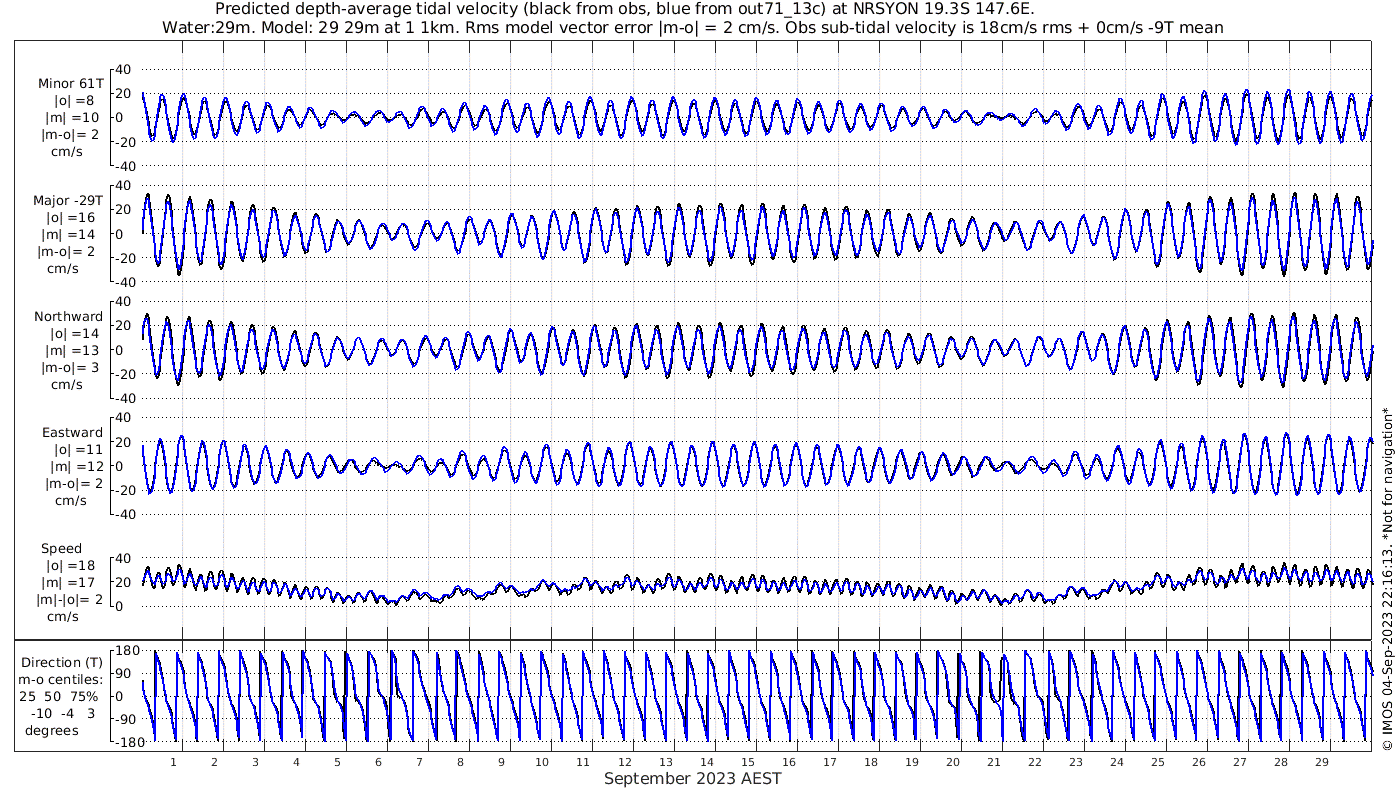This screenshot has width=1400, height=800.
Task: Click the 'm-o centiles' statistics text
Action: (62, 680)
